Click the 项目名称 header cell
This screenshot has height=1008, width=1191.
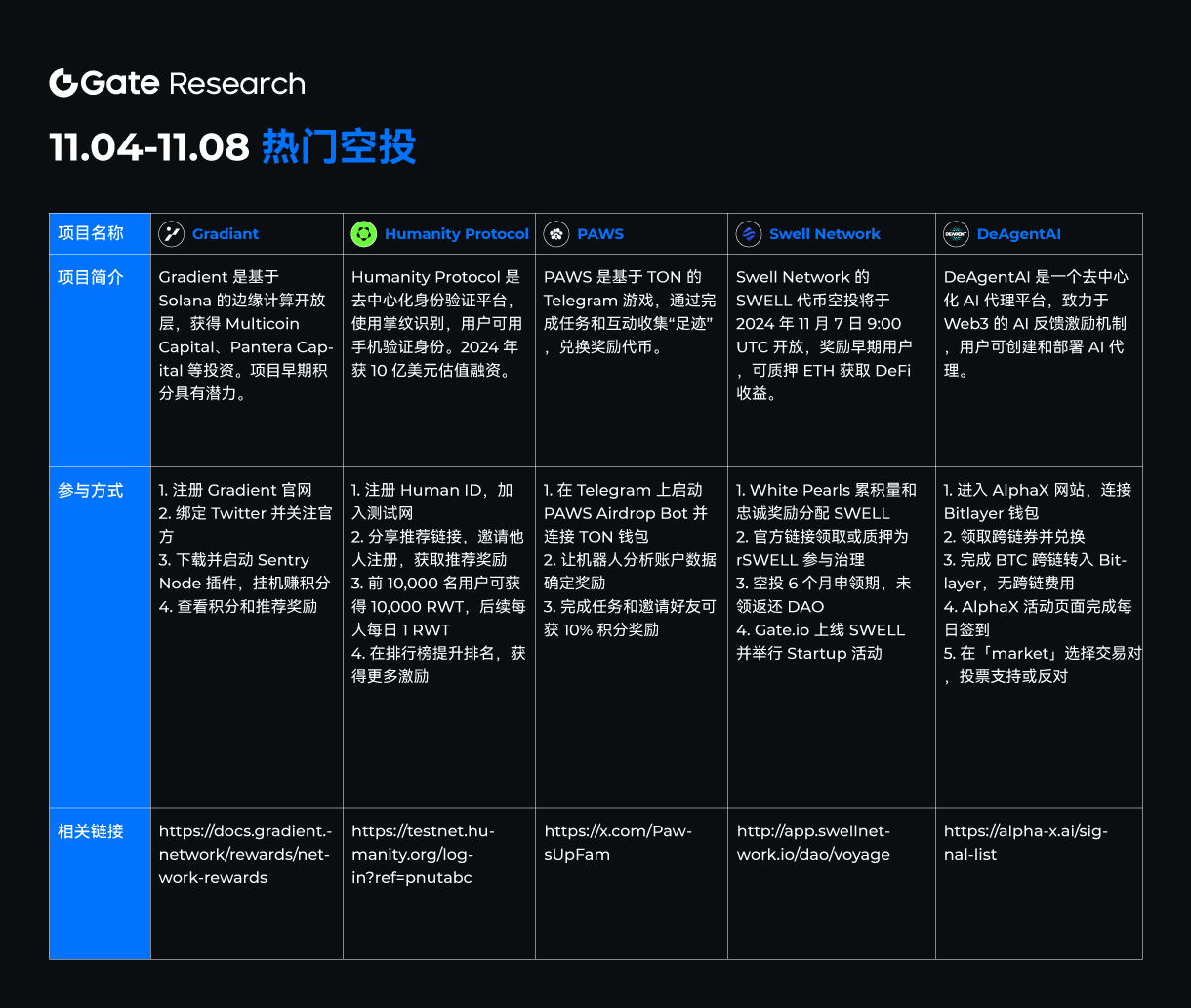coord(92,233)
